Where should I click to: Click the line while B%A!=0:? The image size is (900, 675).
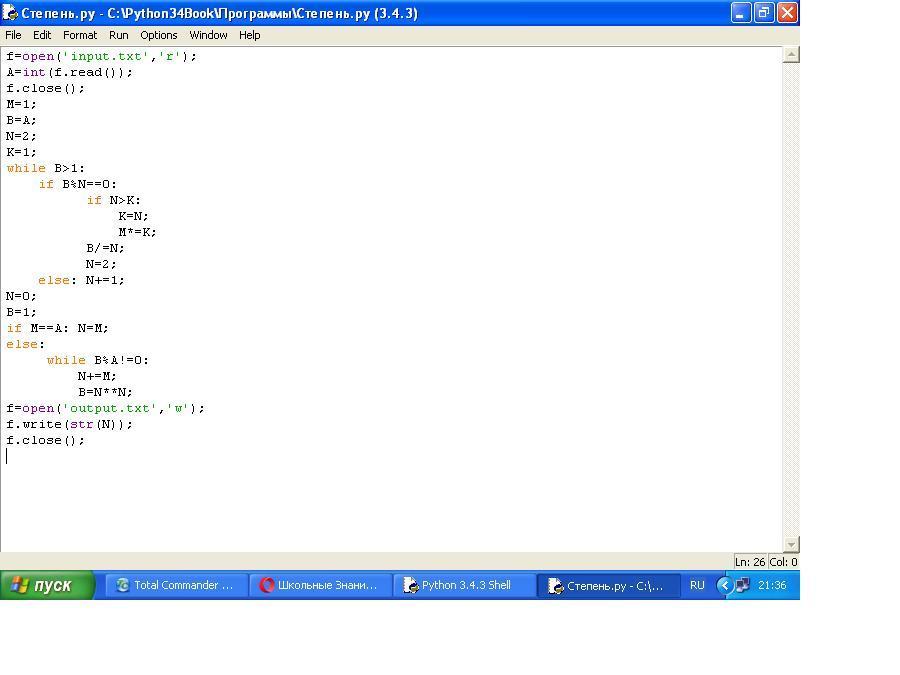click(x=98, y=360)
